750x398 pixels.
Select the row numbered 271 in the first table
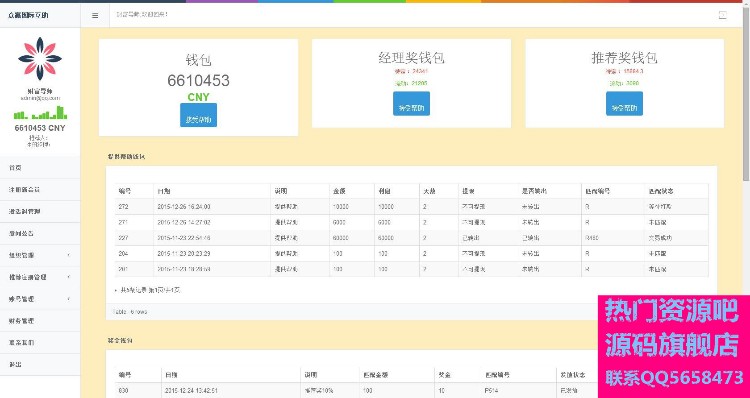(412, 222)
